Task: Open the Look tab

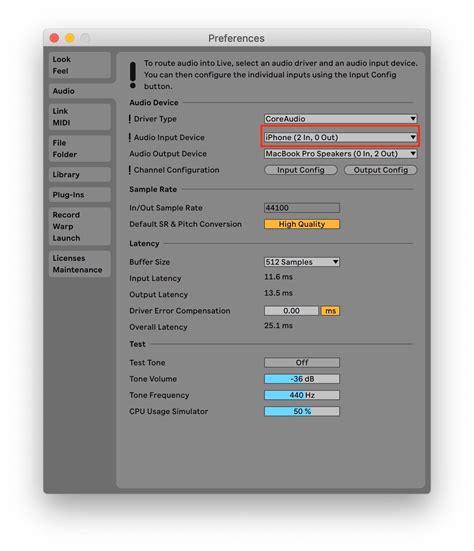Action: click(62, 59)
